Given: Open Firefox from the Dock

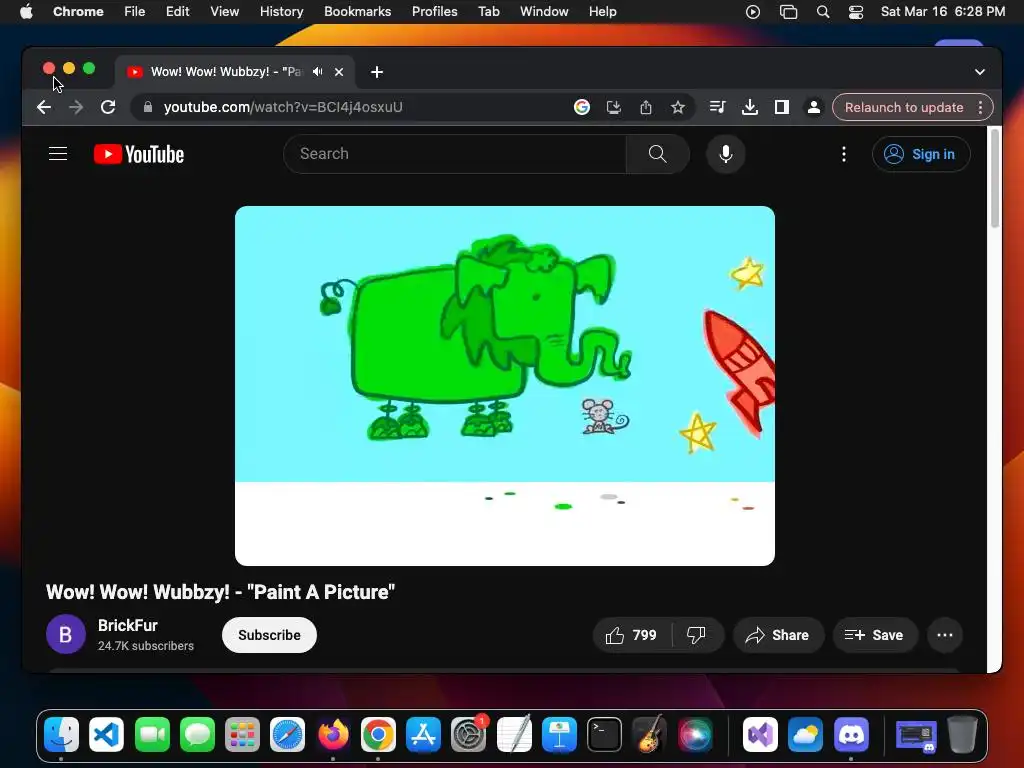Looking at the screenshot, I should [333, 735].
